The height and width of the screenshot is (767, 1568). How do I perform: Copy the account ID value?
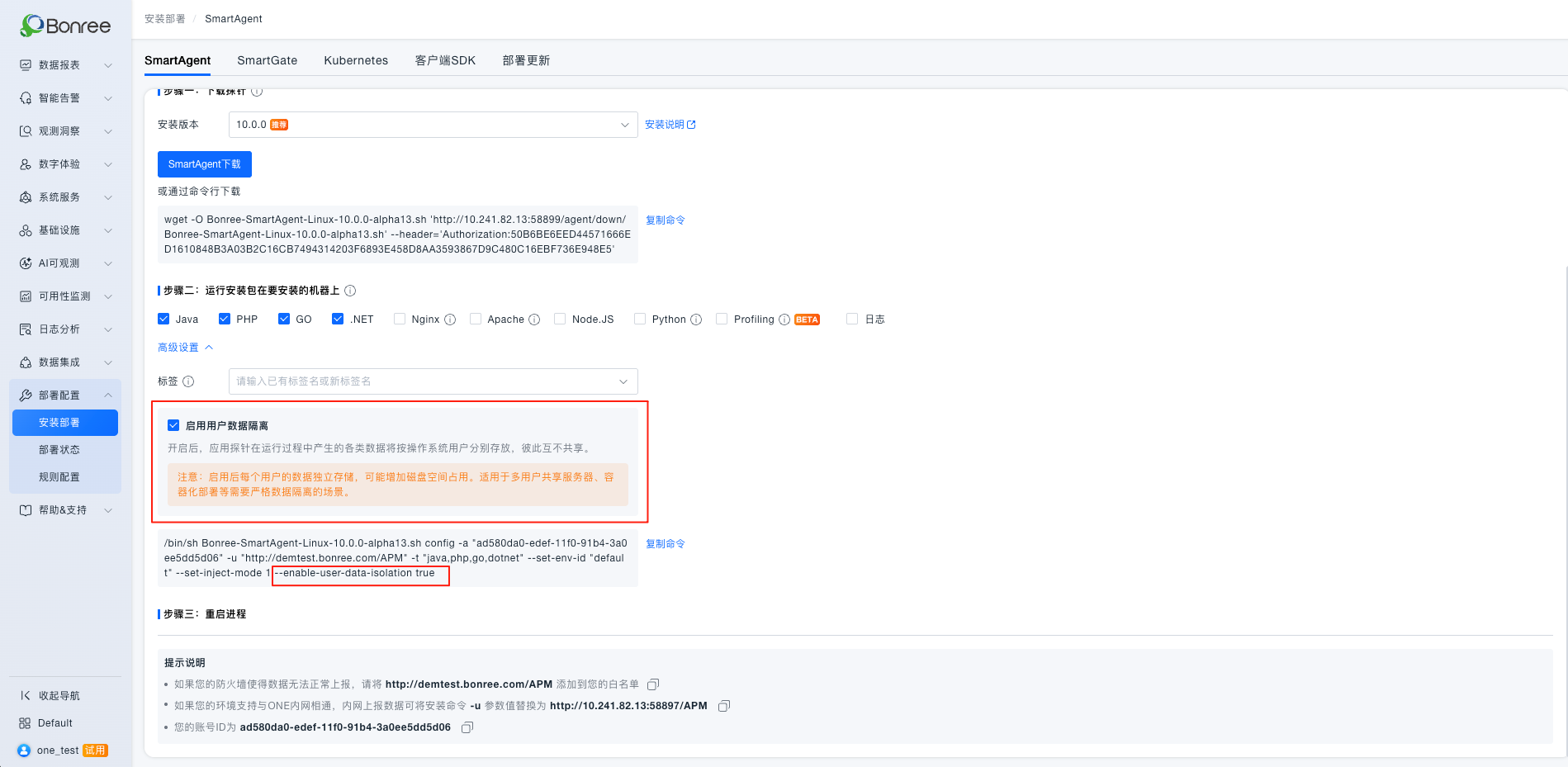467,727
